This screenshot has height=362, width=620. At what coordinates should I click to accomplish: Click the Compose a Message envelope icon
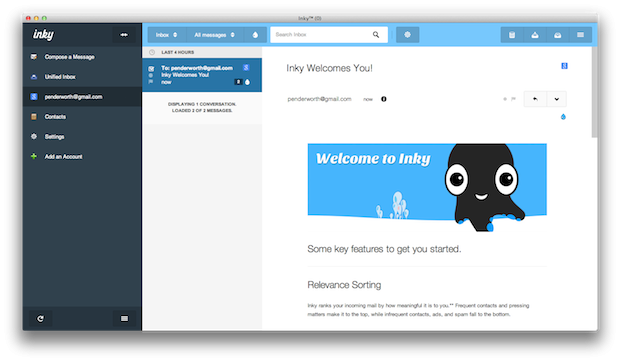tap(34, 57)
